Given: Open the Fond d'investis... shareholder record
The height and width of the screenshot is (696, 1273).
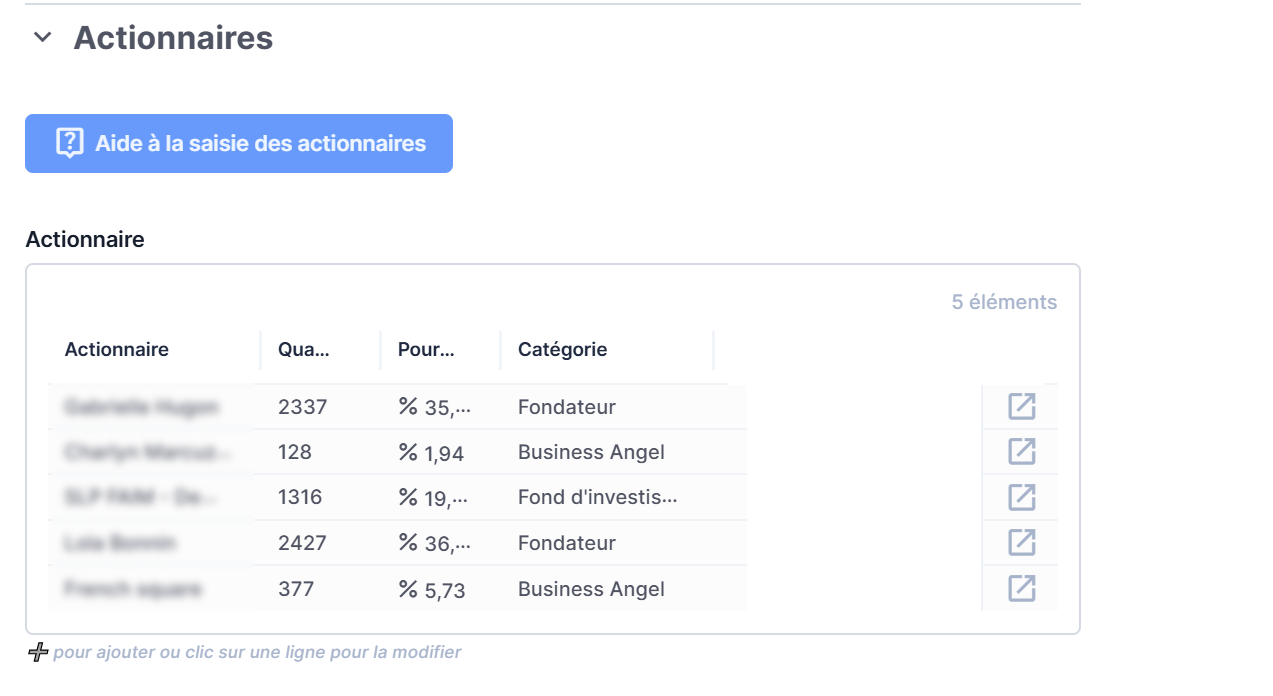Looking at the screenshot, I should point(1020,497).
